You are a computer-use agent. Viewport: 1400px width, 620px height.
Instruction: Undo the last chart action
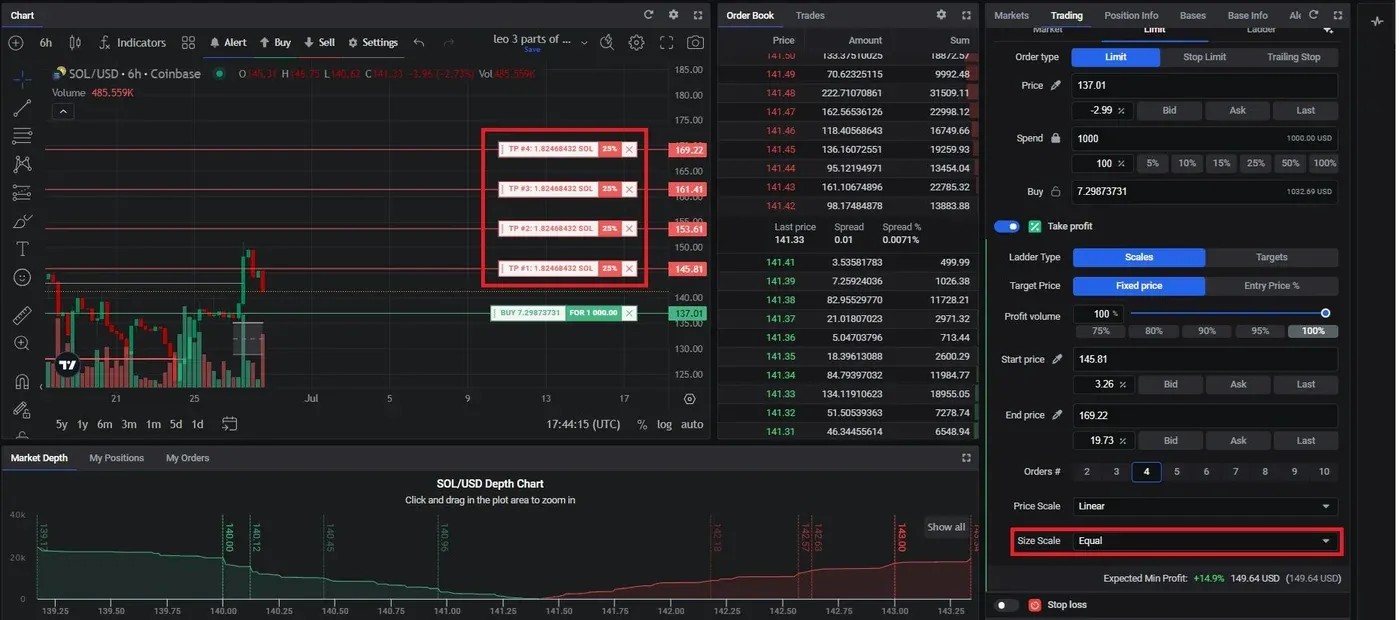point(419,43)
